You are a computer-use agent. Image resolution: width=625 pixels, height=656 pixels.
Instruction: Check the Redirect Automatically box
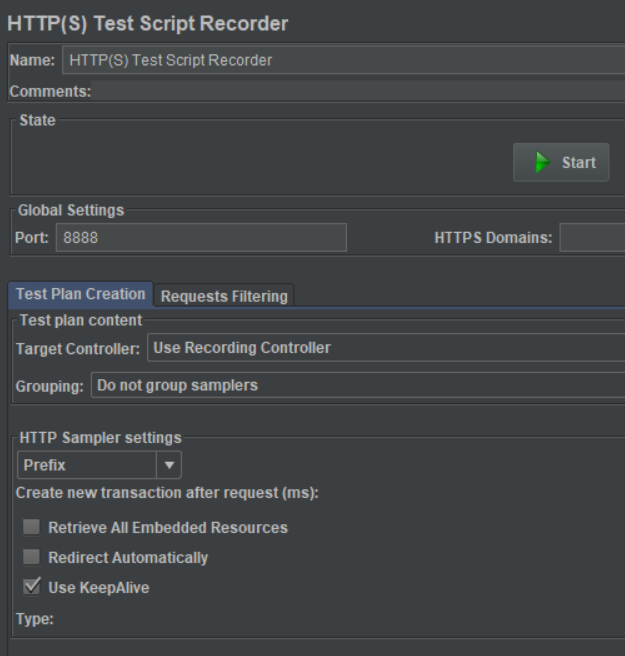click(32, 558)
